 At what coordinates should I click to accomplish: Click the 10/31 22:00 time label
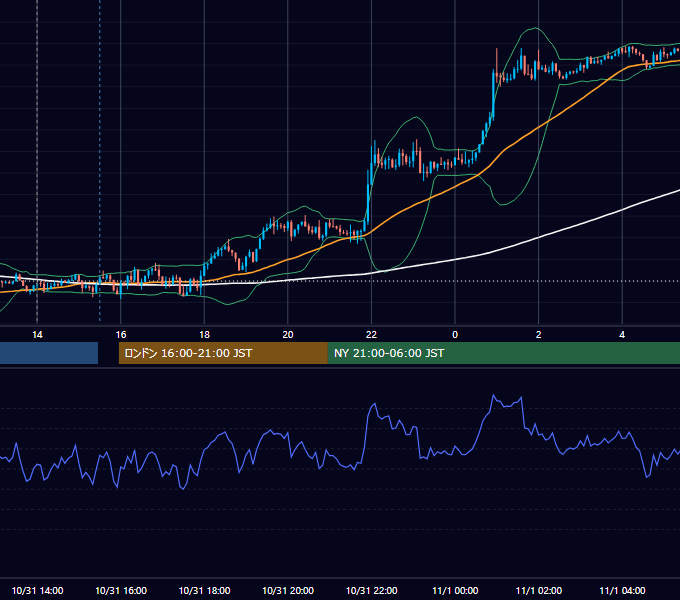[x=372, y=590]
